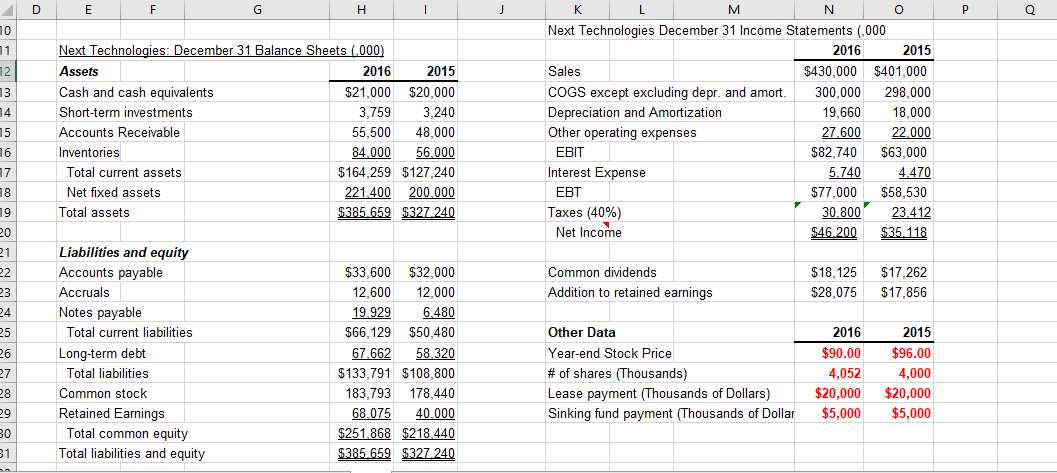Select the $133,791 total liabilities cell

[367, 373]
